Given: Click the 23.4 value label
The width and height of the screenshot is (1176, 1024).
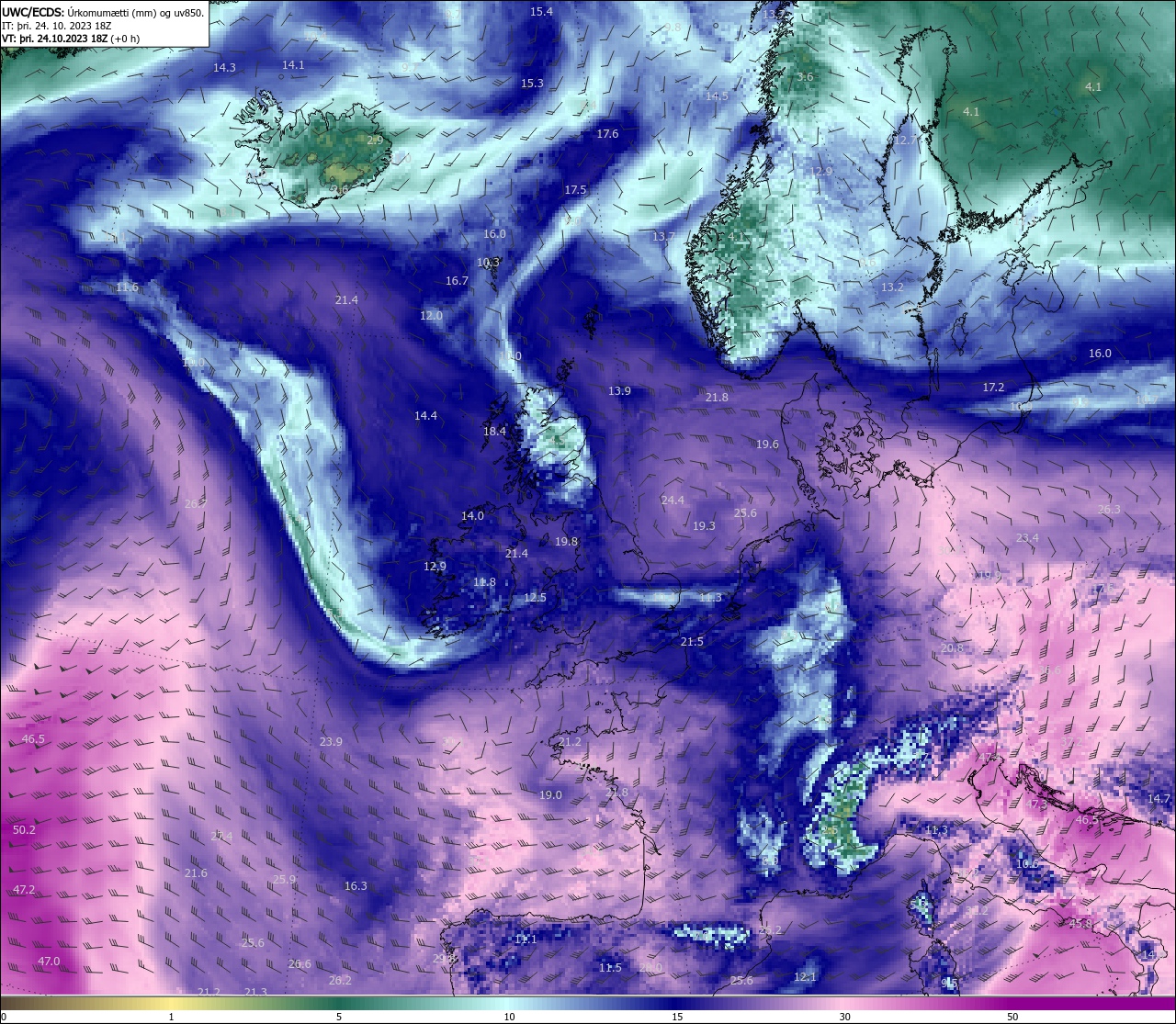Looking at the screenshot, I should click(x=1027, y=538).
